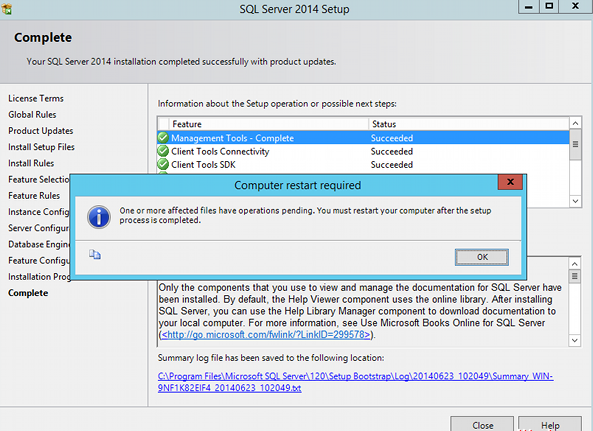Image resolution: width=593 pixels, height=431 pixels.
Task: Select the Product Updates step in sidebar
Action: point(41,131)
